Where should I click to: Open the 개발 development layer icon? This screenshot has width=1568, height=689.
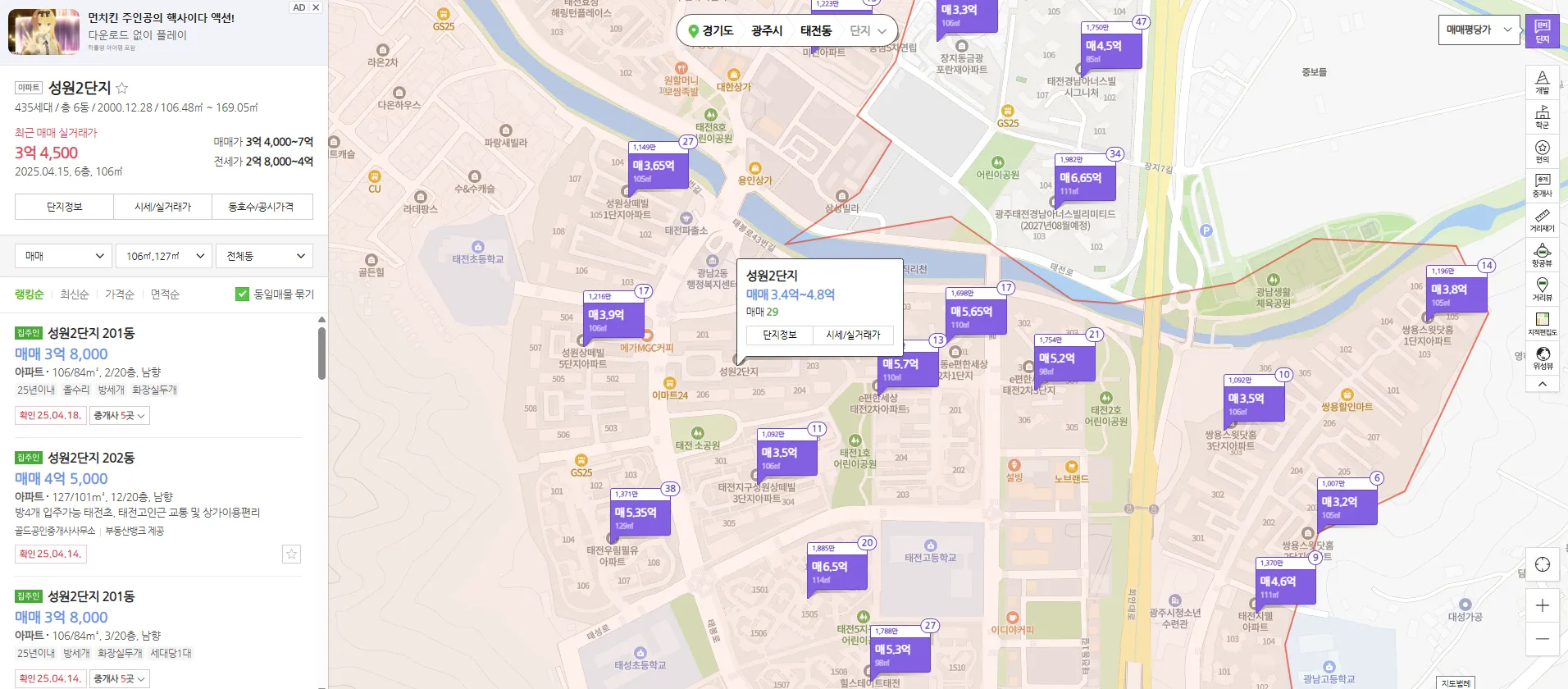[1542, 82]
